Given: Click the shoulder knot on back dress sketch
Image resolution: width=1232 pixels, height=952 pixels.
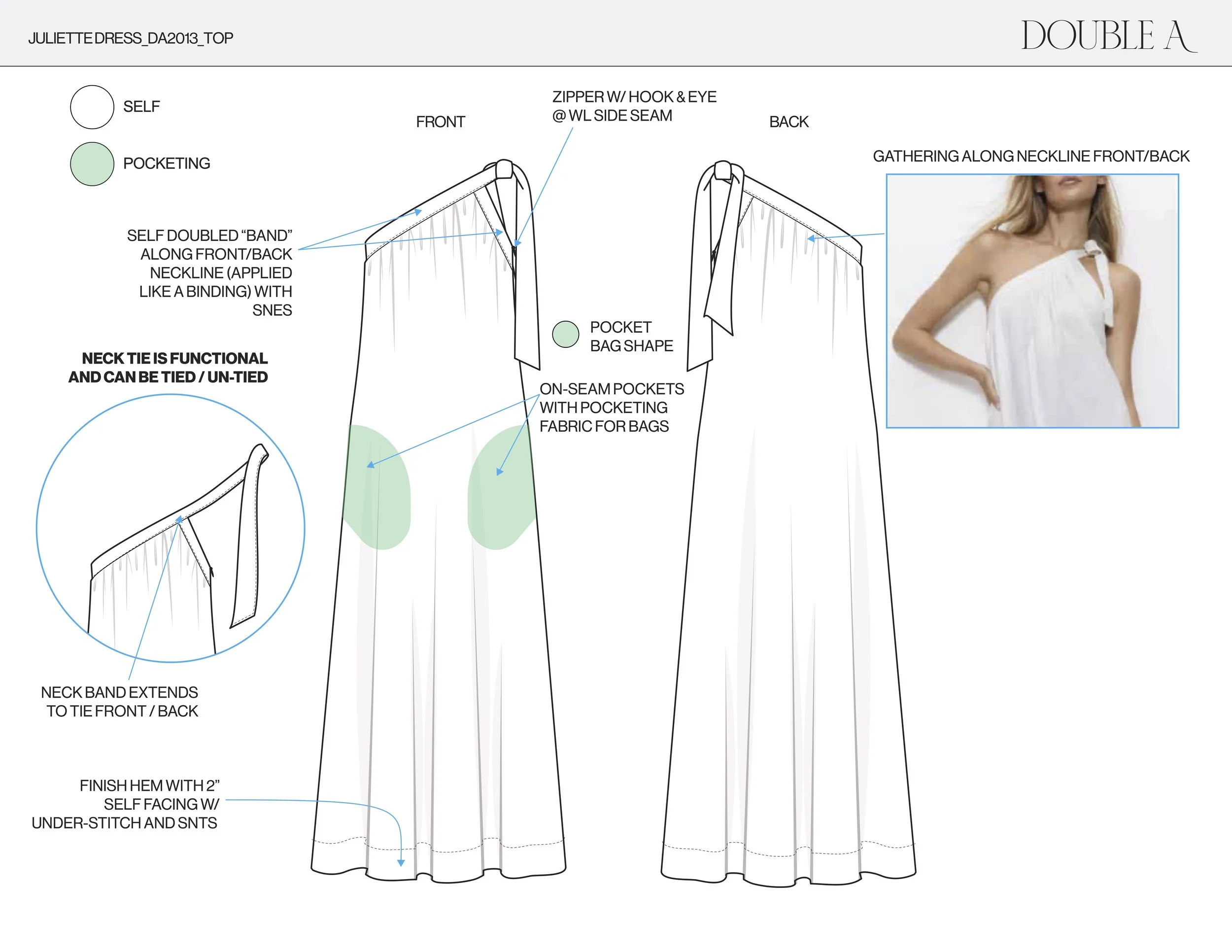Looking at the screenshot, I should click(723, 170).
